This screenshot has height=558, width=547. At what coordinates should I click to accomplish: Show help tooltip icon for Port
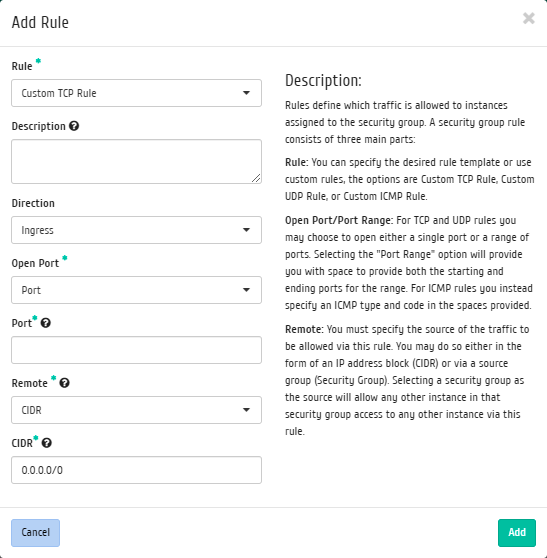46,323
